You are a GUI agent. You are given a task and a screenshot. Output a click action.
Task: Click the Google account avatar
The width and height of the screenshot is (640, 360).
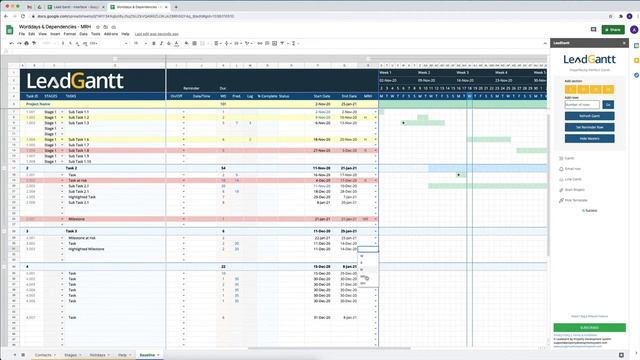pyautogui.click(x=634, y=29)
